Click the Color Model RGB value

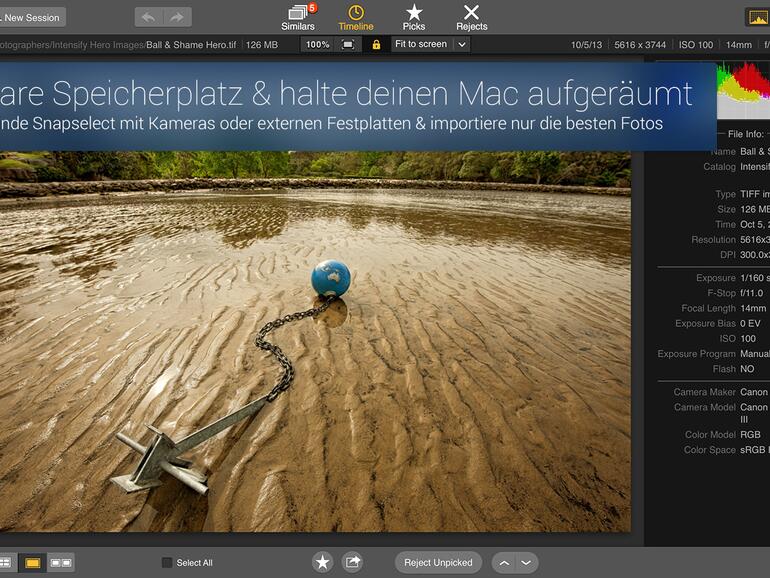point(750,435)
